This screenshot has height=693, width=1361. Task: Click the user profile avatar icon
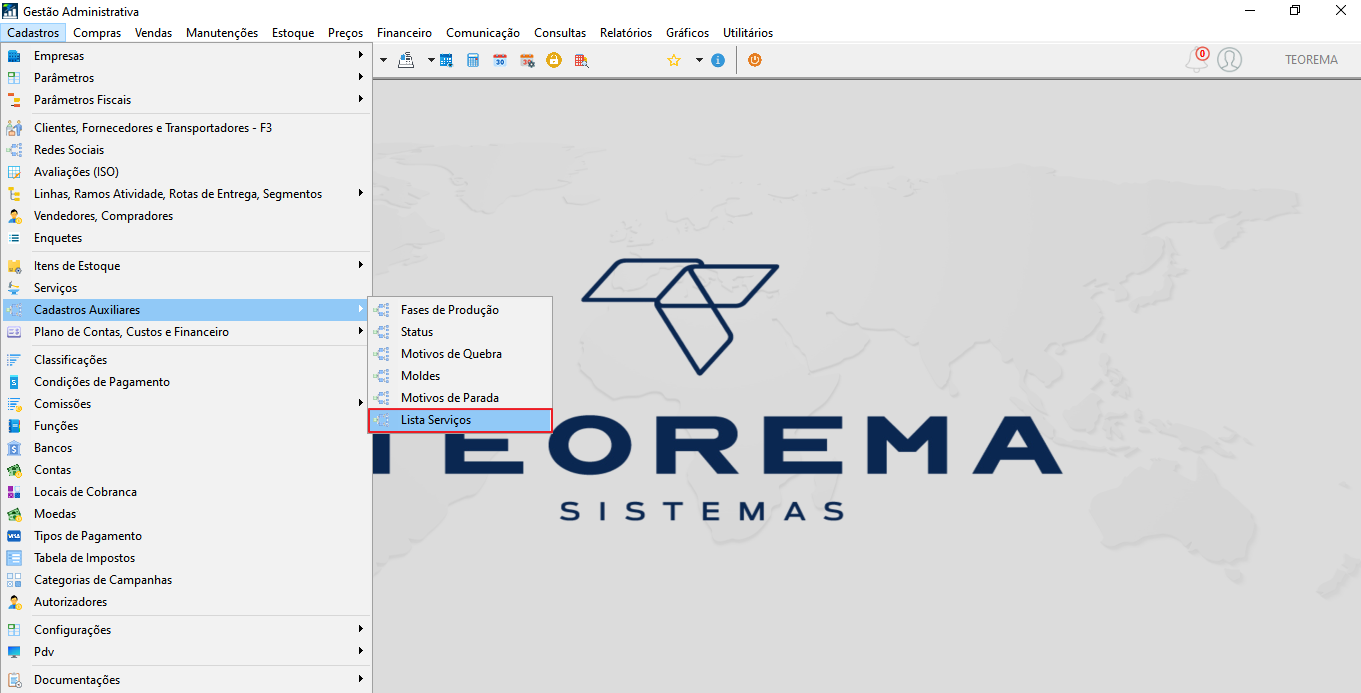point(1230,60)
